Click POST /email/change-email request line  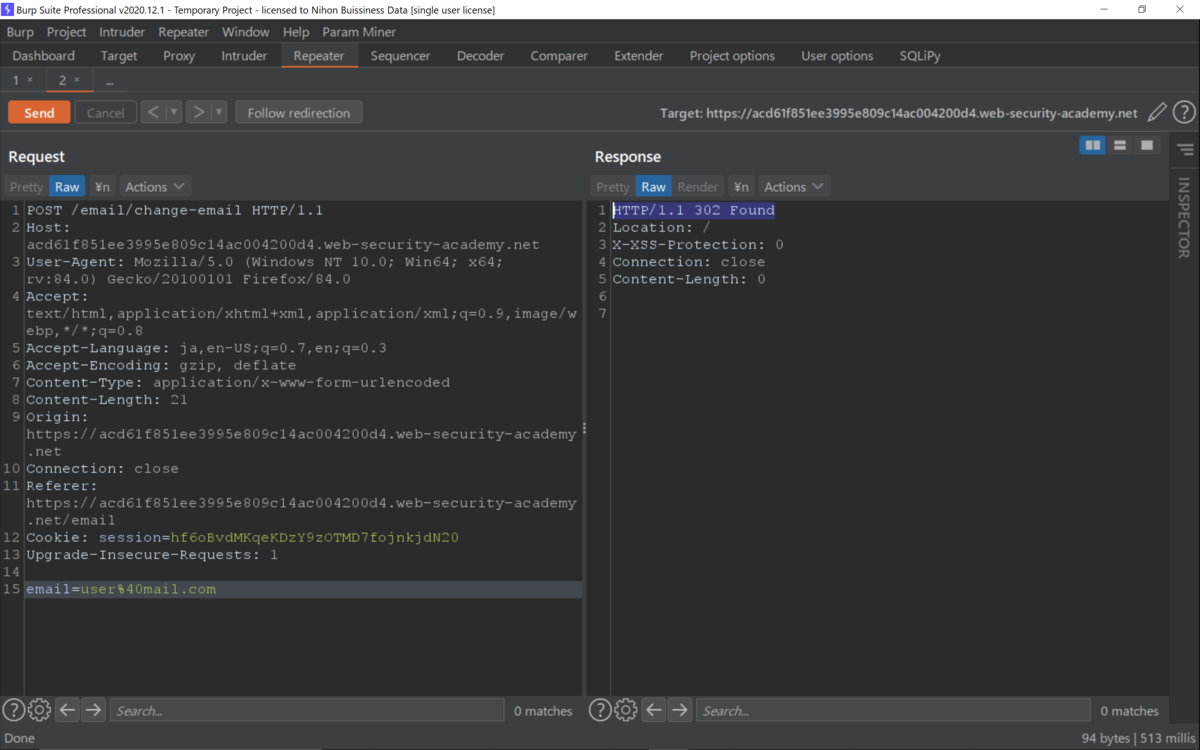point(175,210)
